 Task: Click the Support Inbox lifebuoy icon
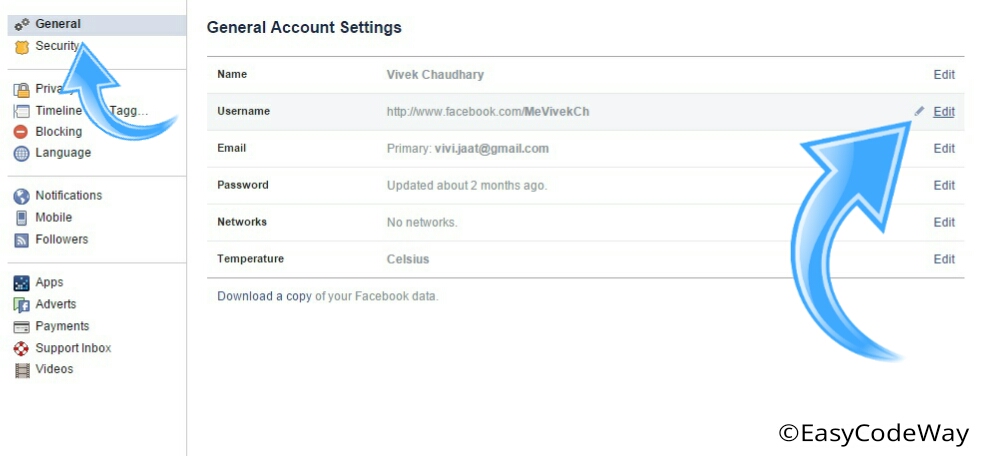21,348
